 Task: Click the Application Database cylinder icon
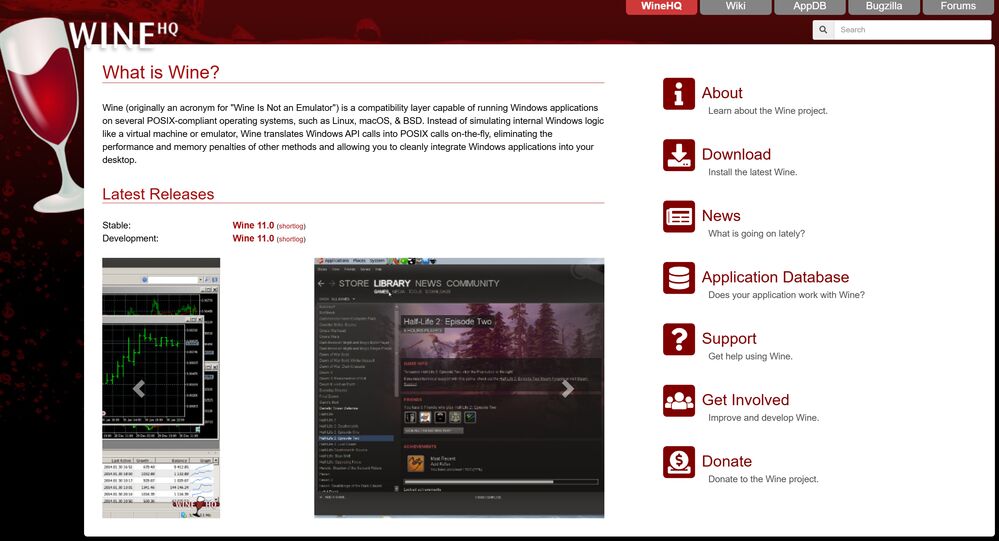[679, 278]
